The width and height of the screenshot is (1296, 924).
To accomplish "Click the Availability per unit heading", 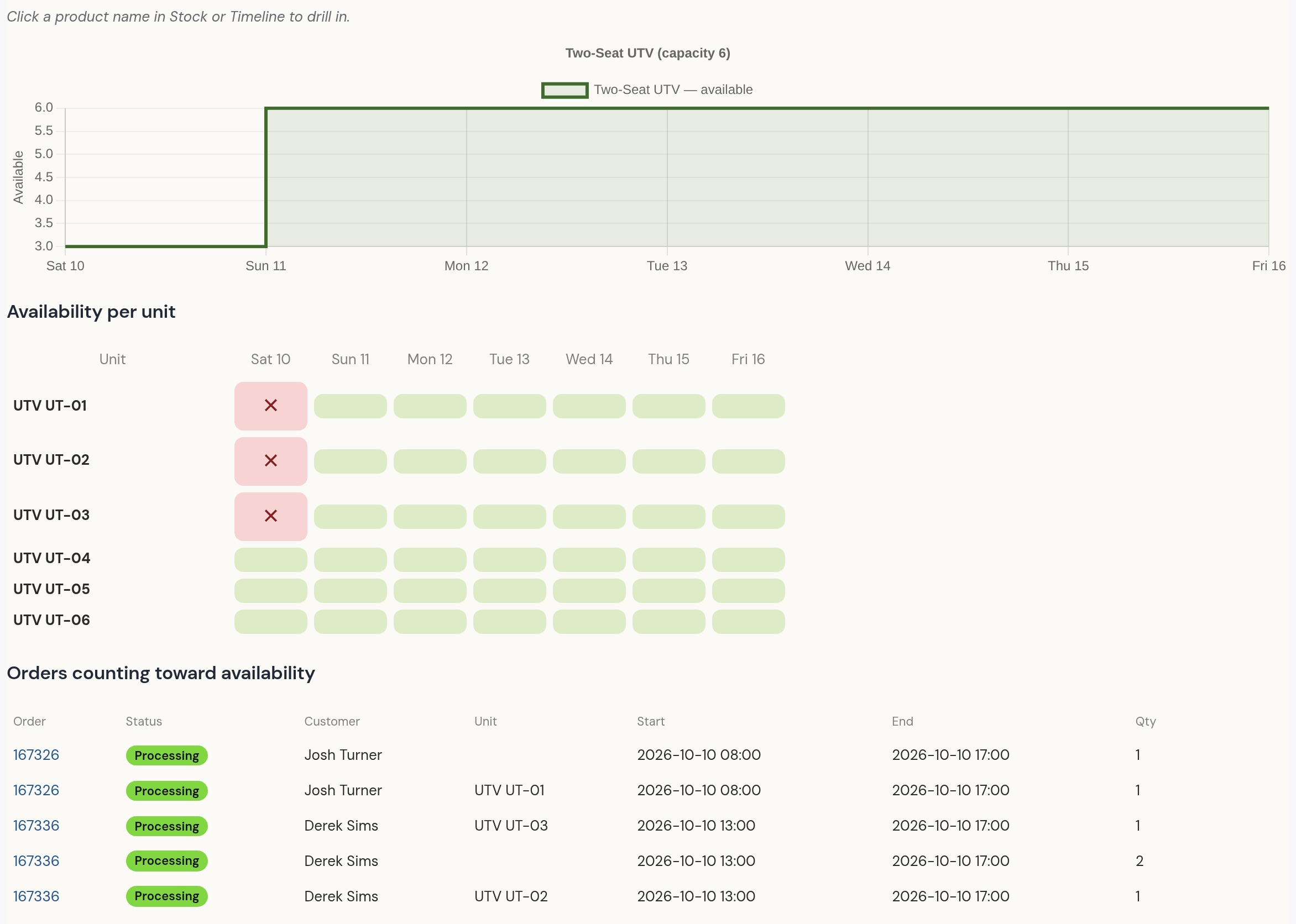I will click(x=91, y=312).
